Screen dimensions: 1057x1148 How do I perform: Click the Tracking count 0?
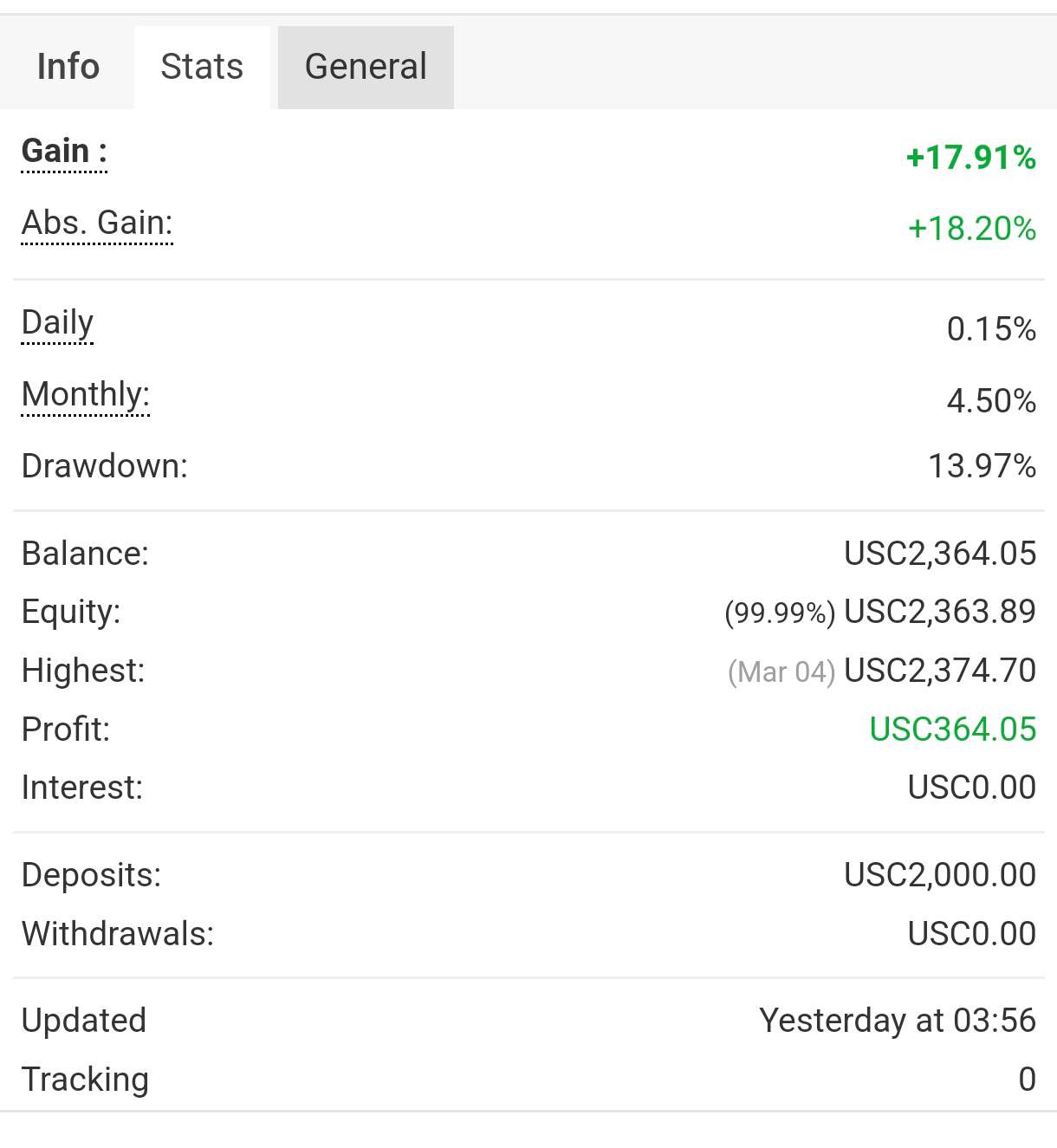click(1027, 1080)
